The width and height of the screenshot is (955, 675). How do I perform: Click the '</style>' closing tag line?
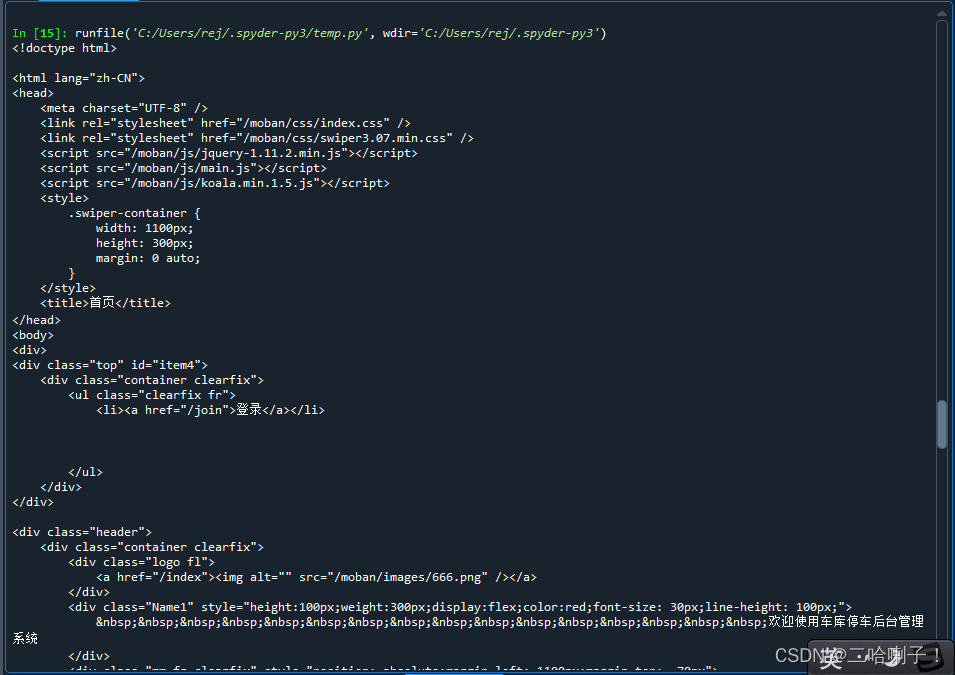(x=68, y=288)
